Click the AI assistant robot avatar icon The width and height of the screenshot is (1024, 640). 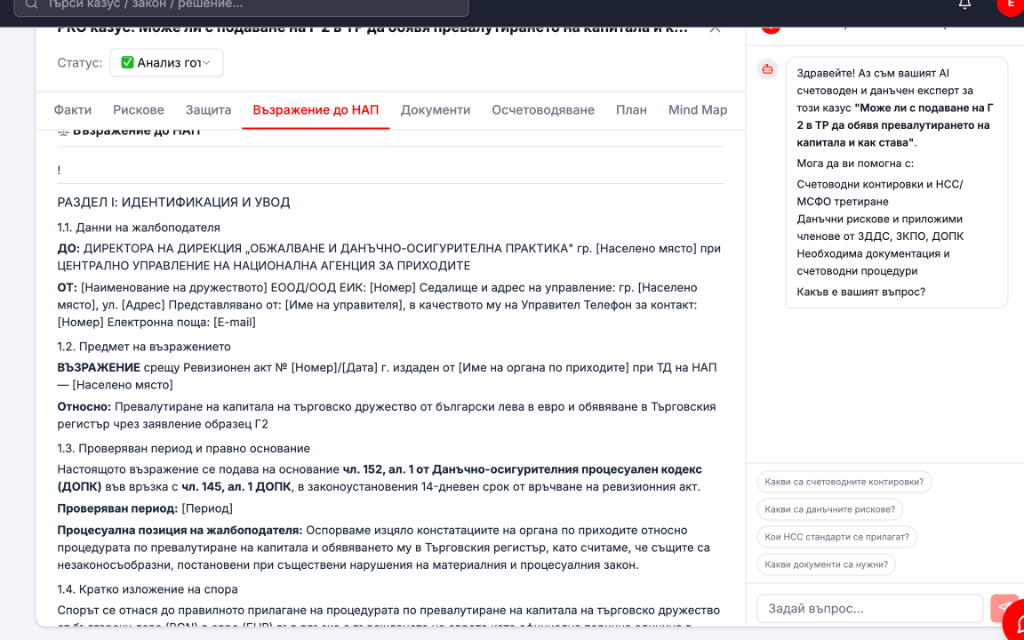pos(767,69)
